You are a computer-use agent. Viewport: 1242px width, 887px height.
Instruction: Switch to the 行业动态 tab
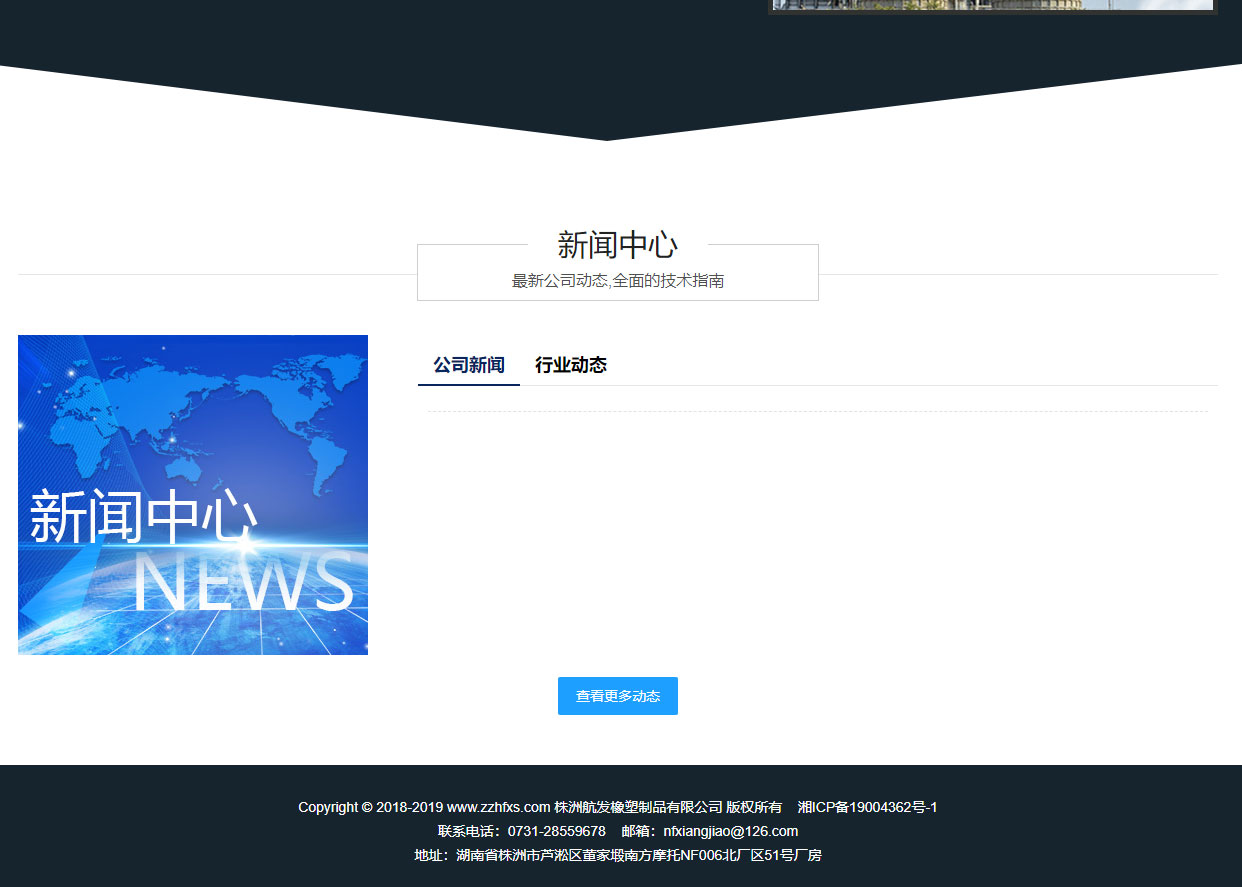[x=570, y=365]
